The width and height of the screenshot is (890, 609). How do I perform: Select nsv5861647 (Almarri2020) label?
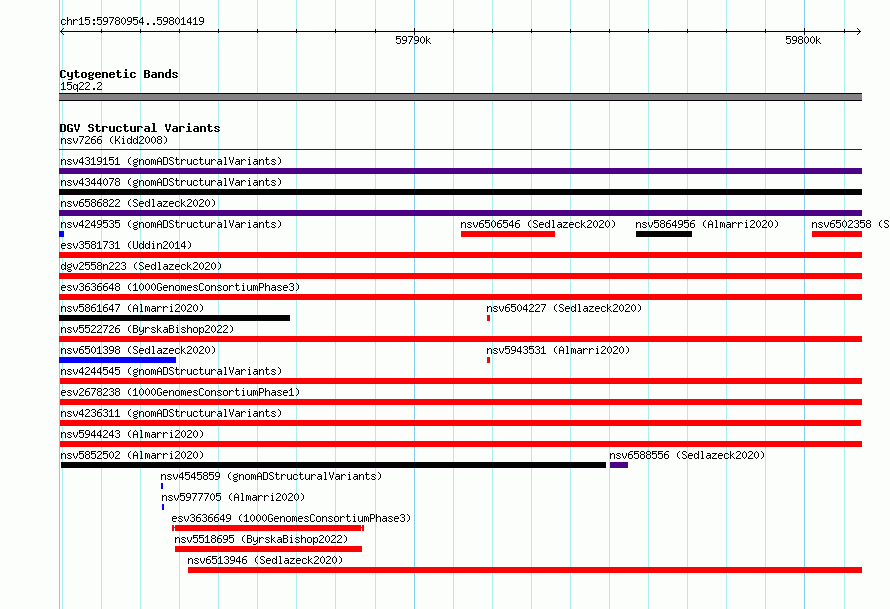click(132, 308)
